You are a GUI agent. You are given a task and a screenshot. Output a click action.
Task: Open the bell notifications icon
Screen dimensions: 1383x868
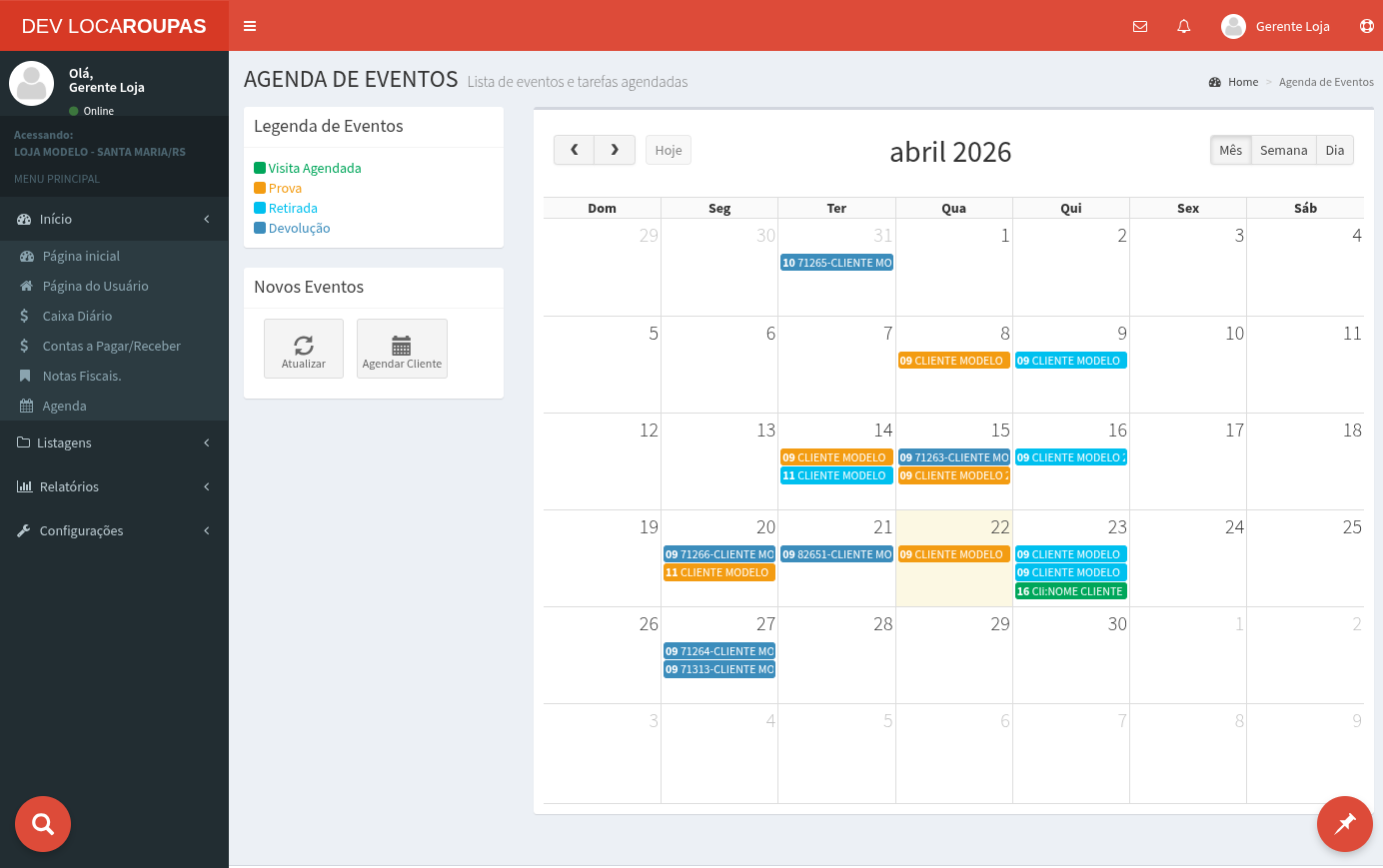pos(1184,27)
